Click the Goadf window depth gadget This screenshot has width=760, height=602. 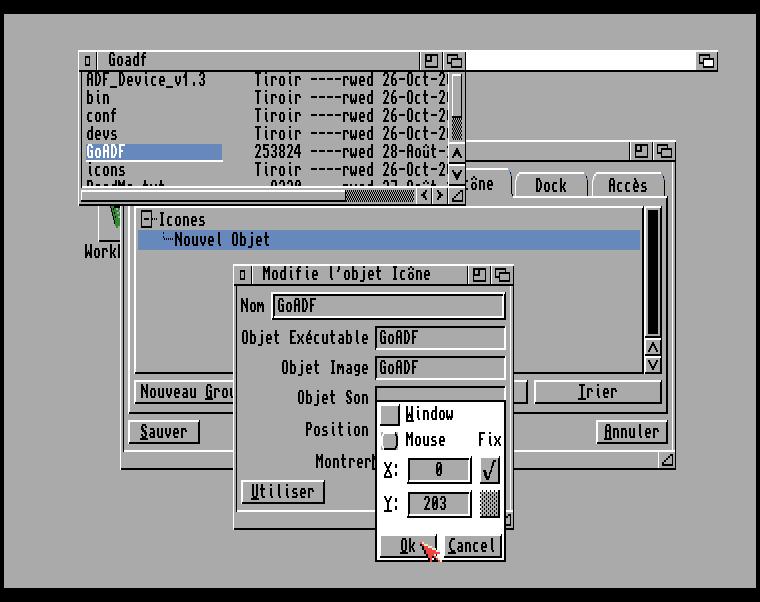(x=454, y=61)
